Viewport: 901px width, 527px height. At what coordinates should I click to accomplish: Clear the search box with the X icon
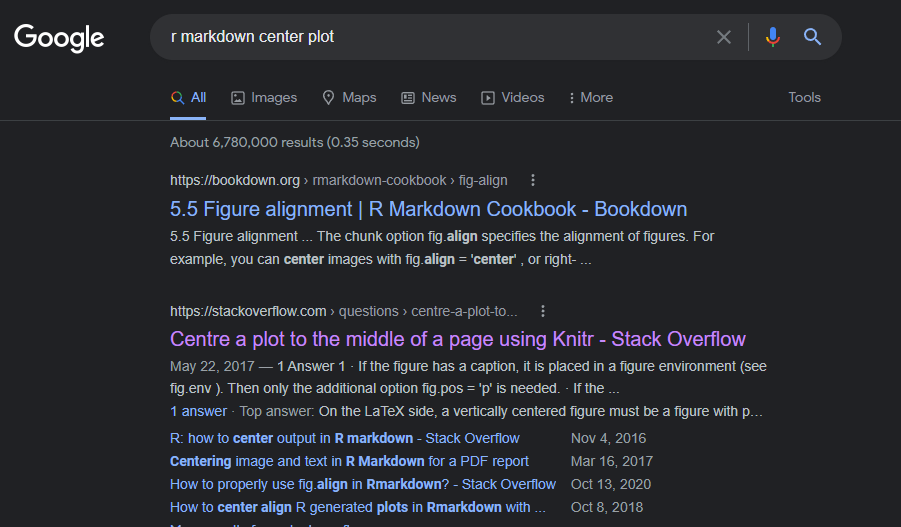click(724, 37)
